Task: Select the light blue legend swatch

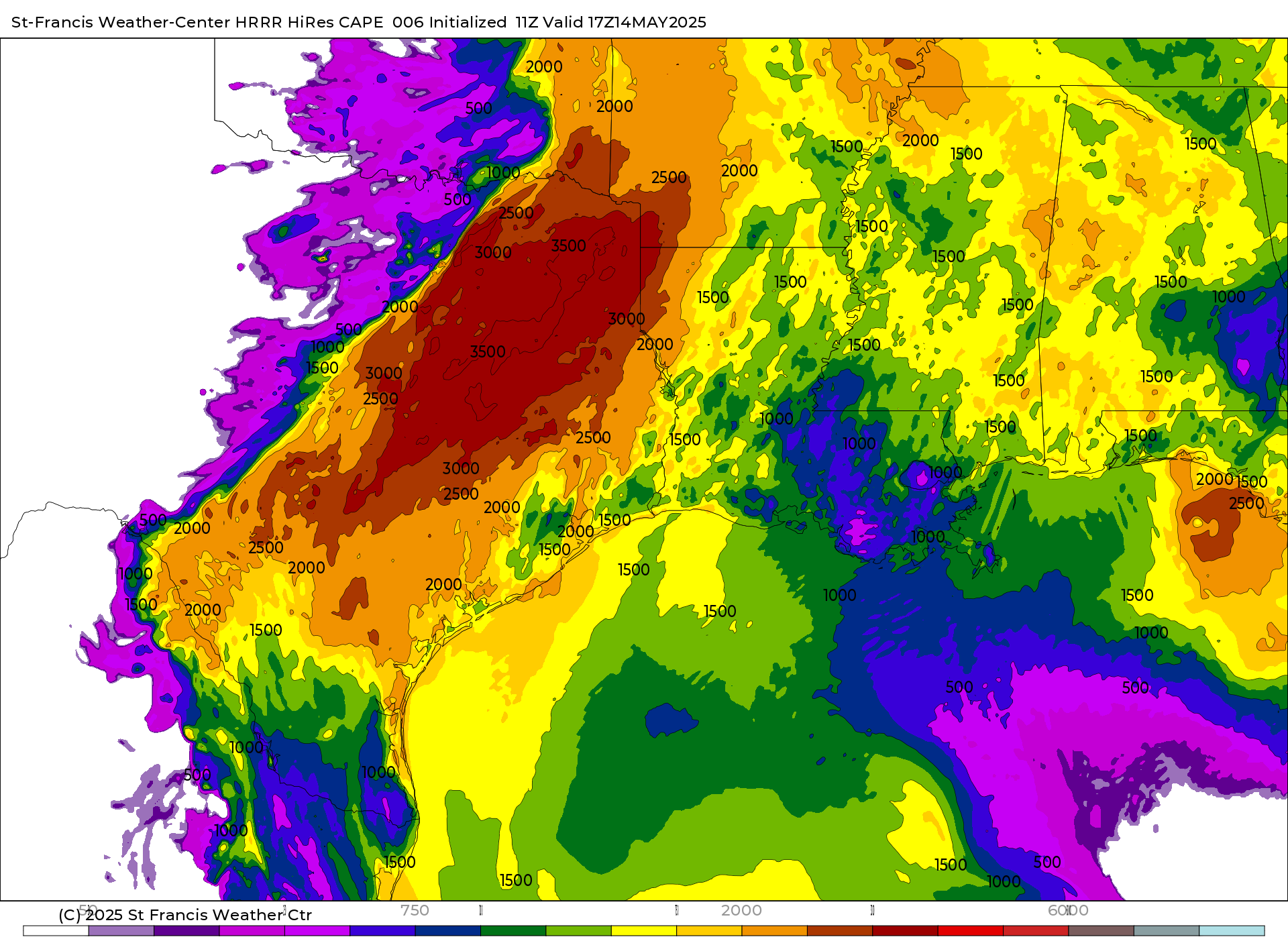Action: click(x=1232, y=931)
